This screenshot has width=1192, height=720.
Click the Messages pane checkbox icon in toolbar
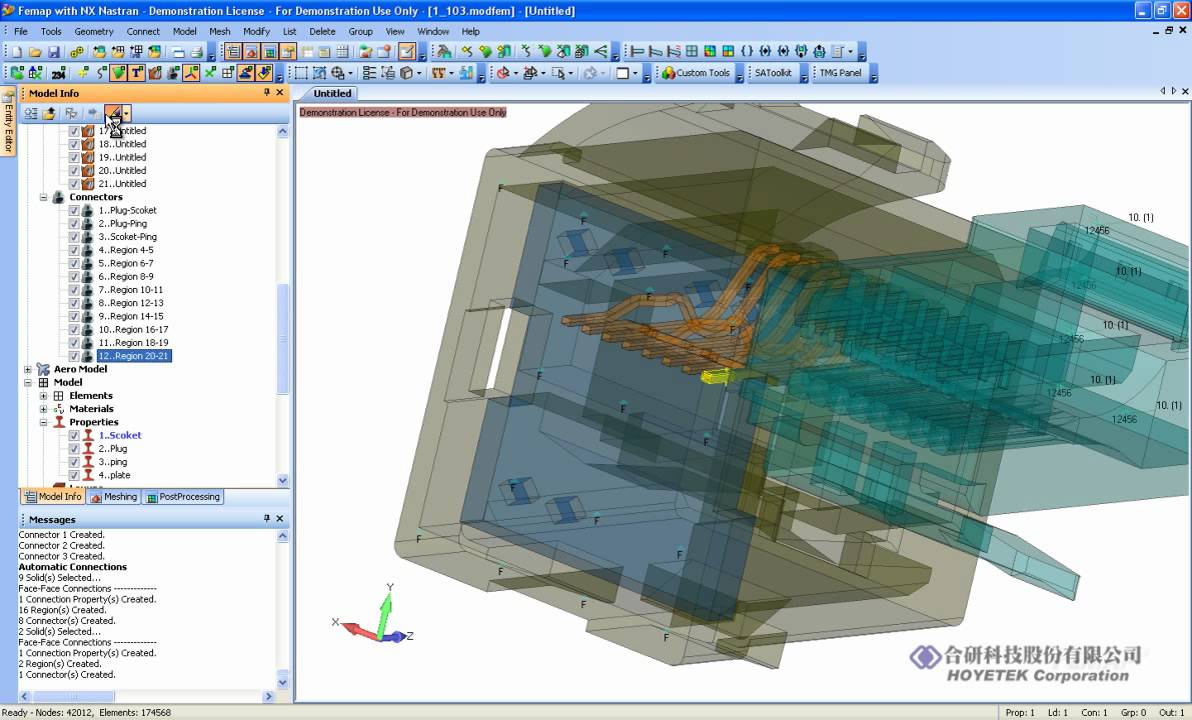pyautogui.click(x=407, y=52)
